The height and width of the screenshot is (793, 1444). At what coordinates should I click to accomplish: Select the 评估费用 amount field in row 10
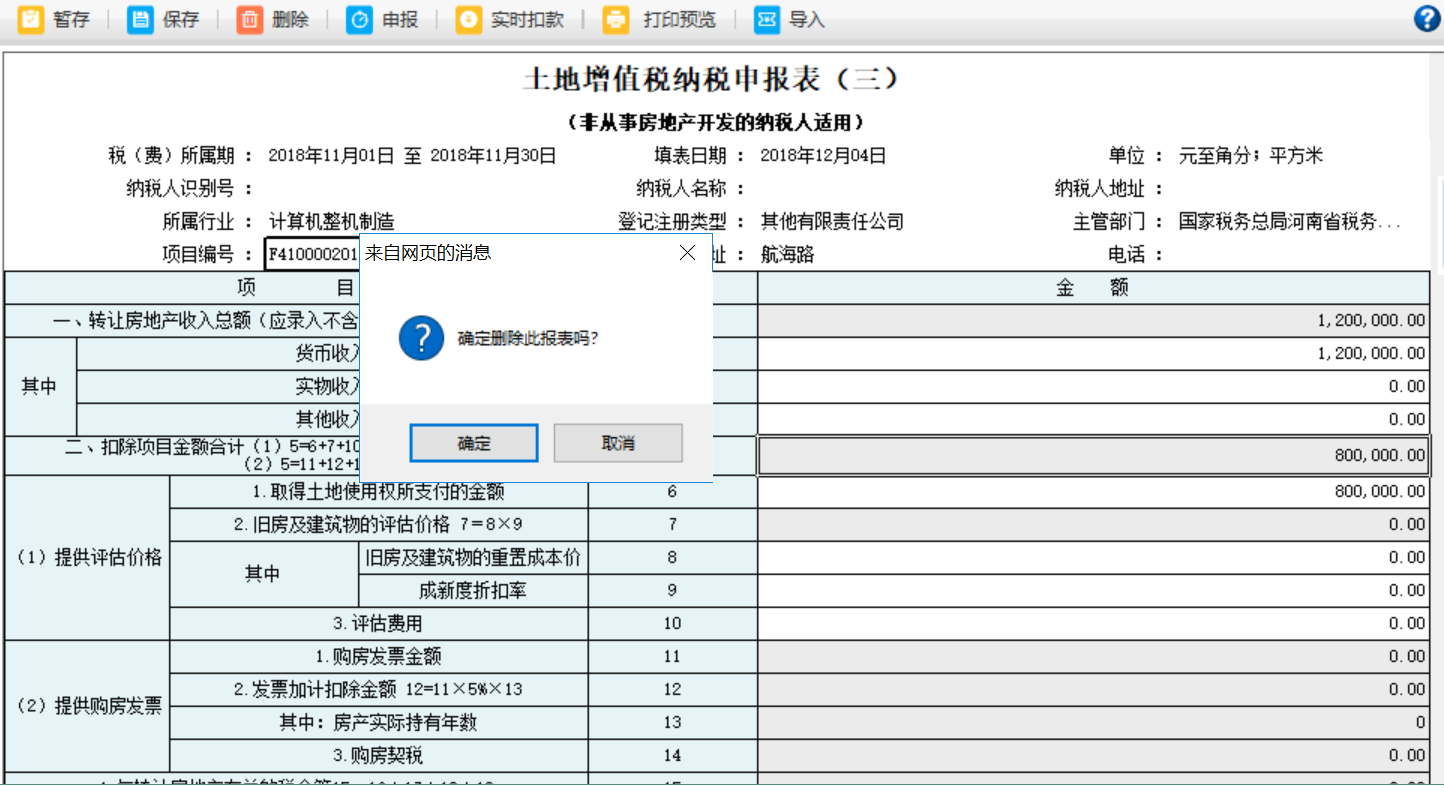click(1093, 624)
